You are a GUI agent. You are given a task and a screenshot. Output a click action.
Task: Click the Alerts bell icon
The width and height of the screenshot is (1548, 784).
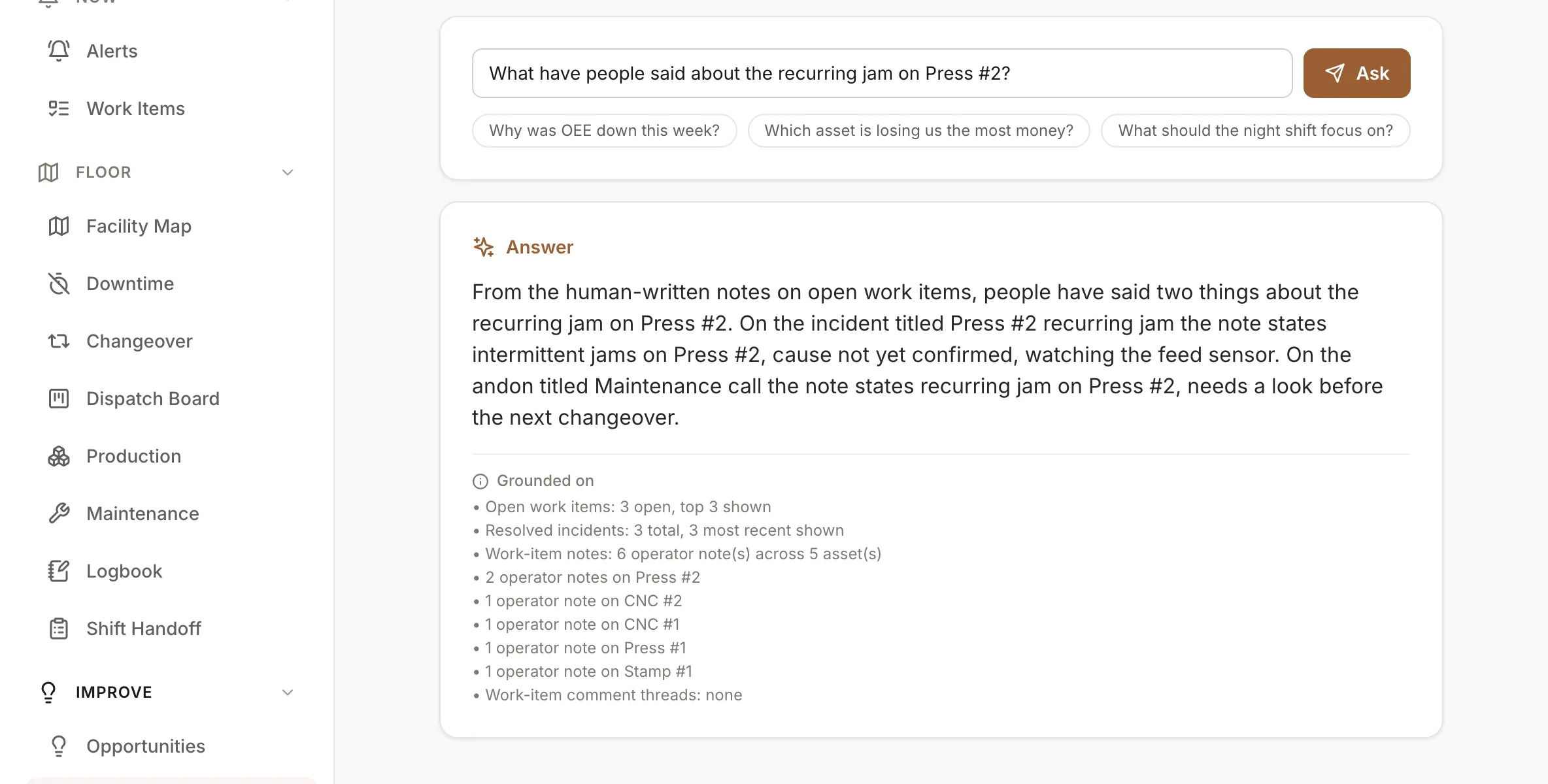click(59, 51)
